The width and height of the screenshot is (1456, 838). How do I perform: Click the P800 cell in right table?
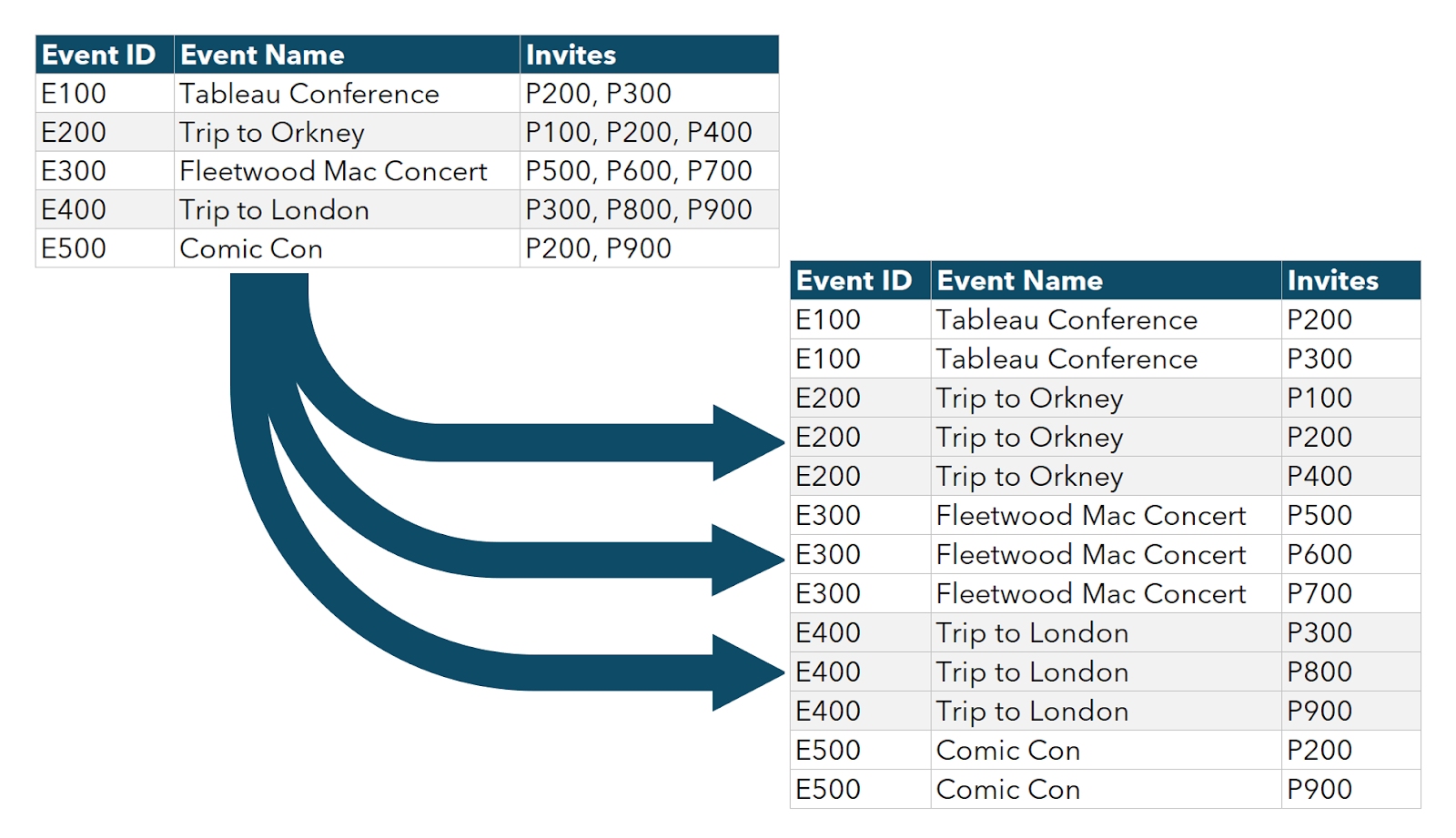click(x=1350, y=671)
